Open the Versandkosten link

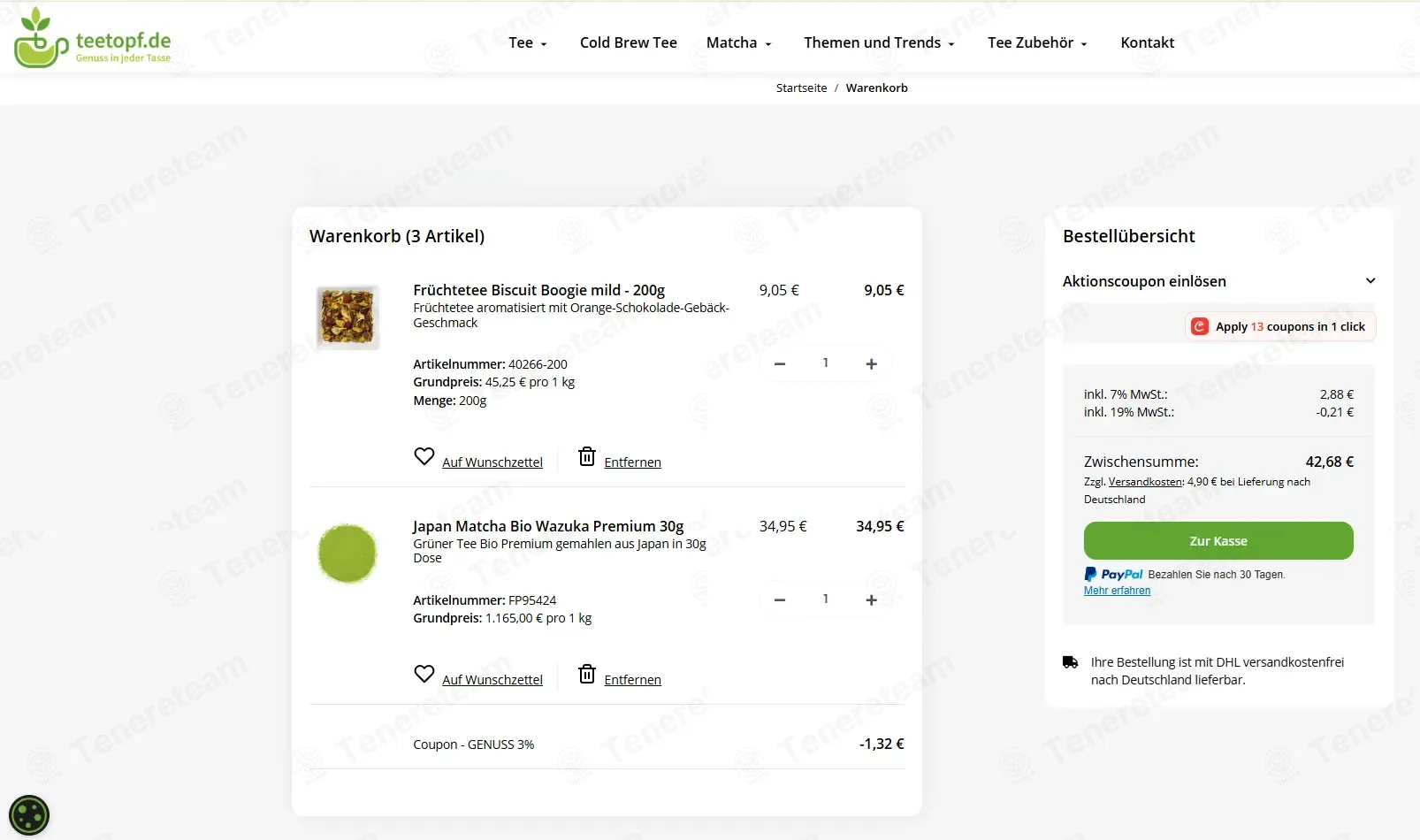click(x=1145, y=482)
